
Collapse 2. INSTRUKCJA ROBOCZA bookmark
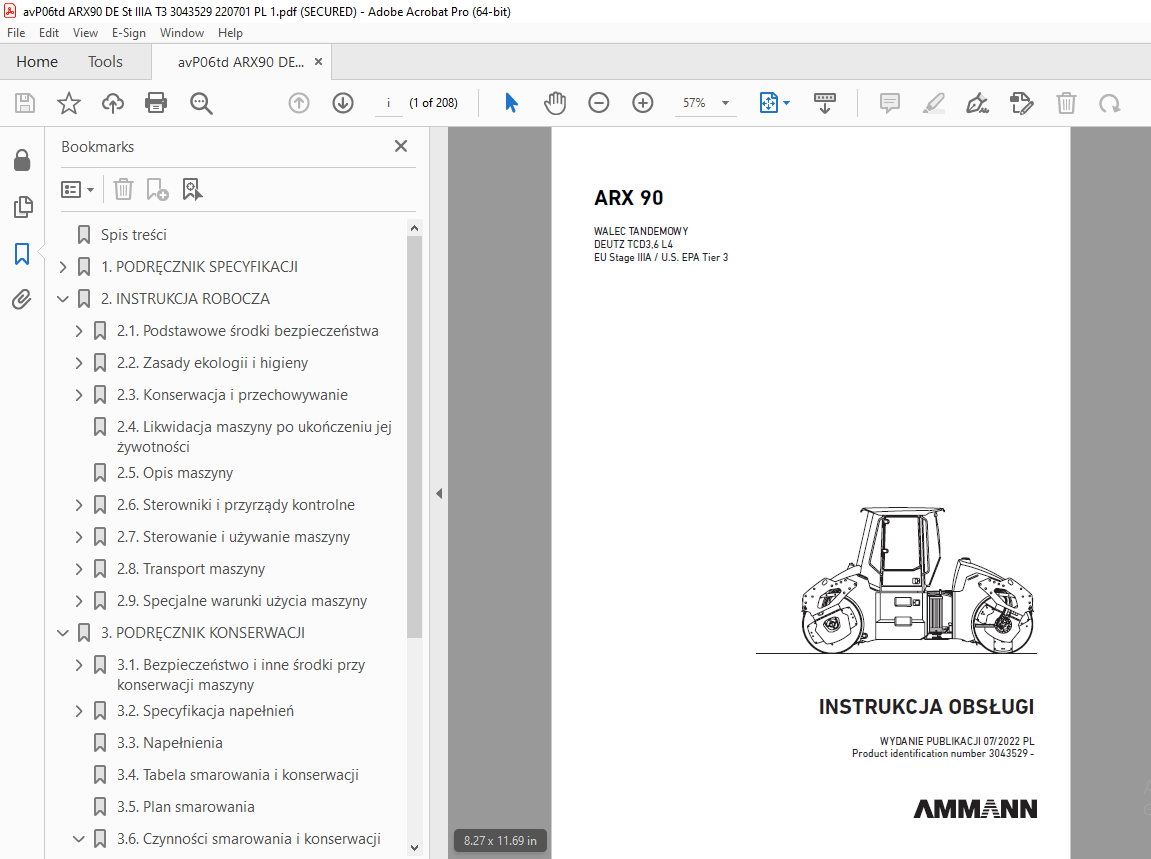62,299
